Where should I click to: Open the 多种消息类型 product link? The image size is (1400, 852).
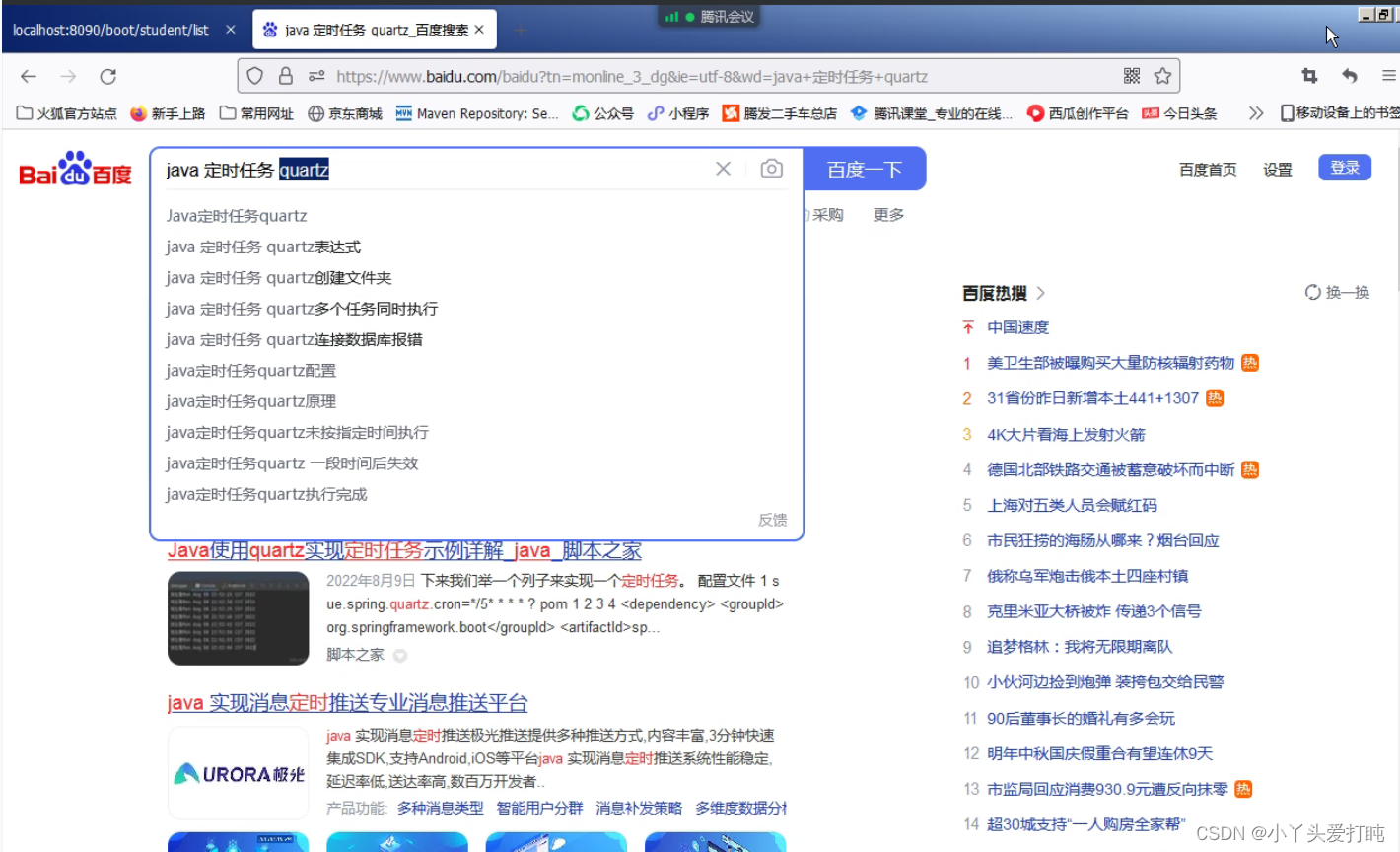pyautogui.click(x=441, y=808)
